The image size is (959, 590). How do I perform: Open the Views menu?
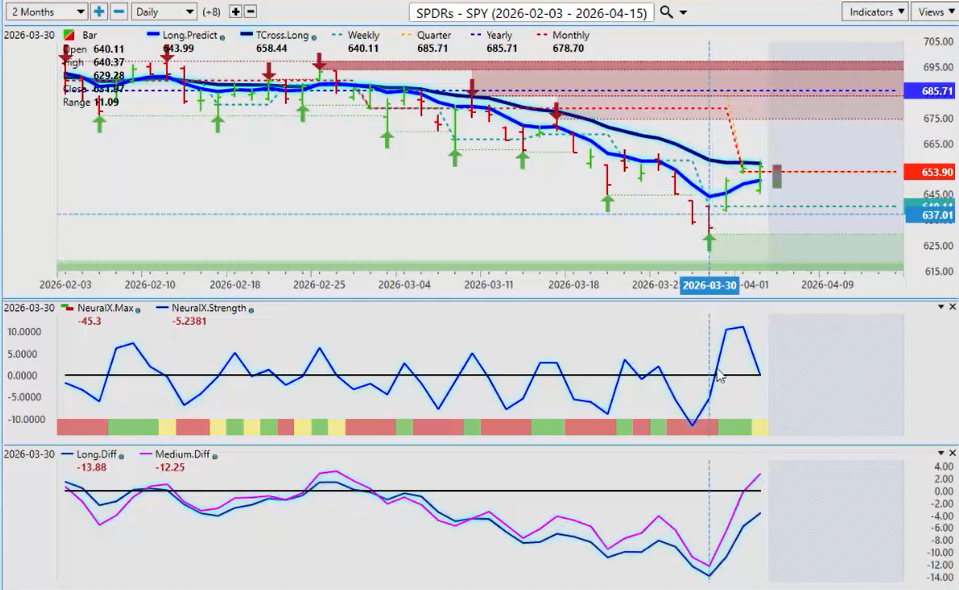(934, 12)
